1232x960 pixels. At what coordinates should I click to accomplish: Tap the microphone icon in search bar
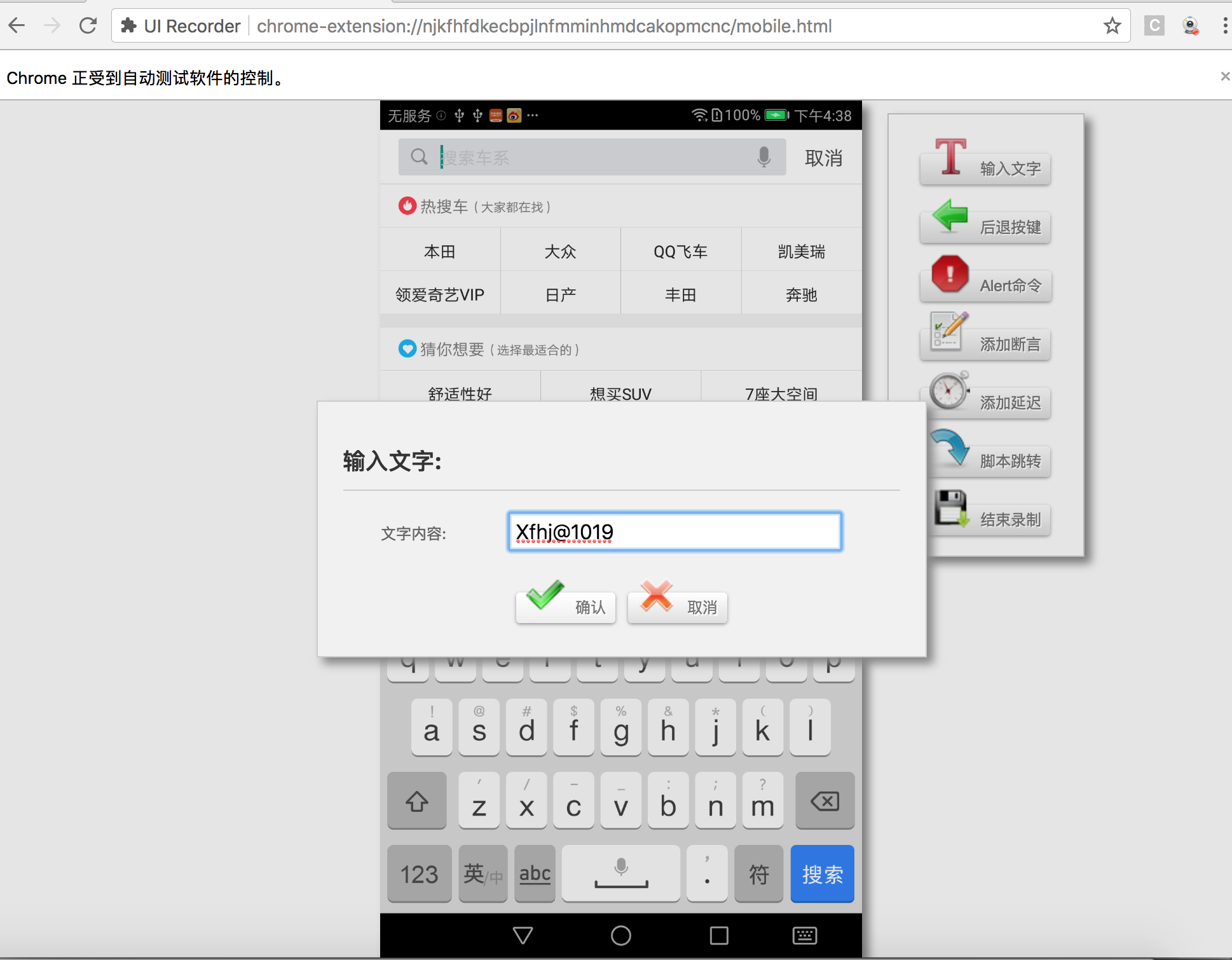coord(763,157)
